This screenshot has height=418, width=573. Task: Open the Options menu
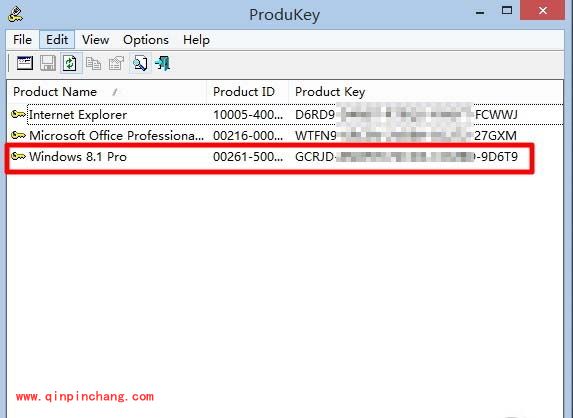tap(146, 39)
